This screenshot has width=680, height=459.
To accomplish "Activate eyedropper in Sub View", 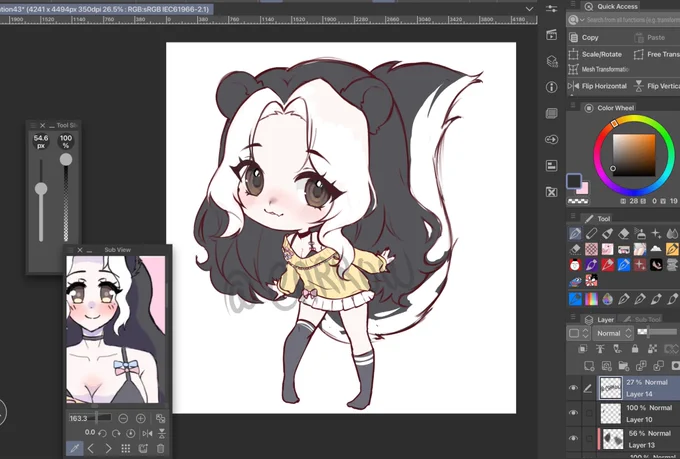I will tap(74, 448).
